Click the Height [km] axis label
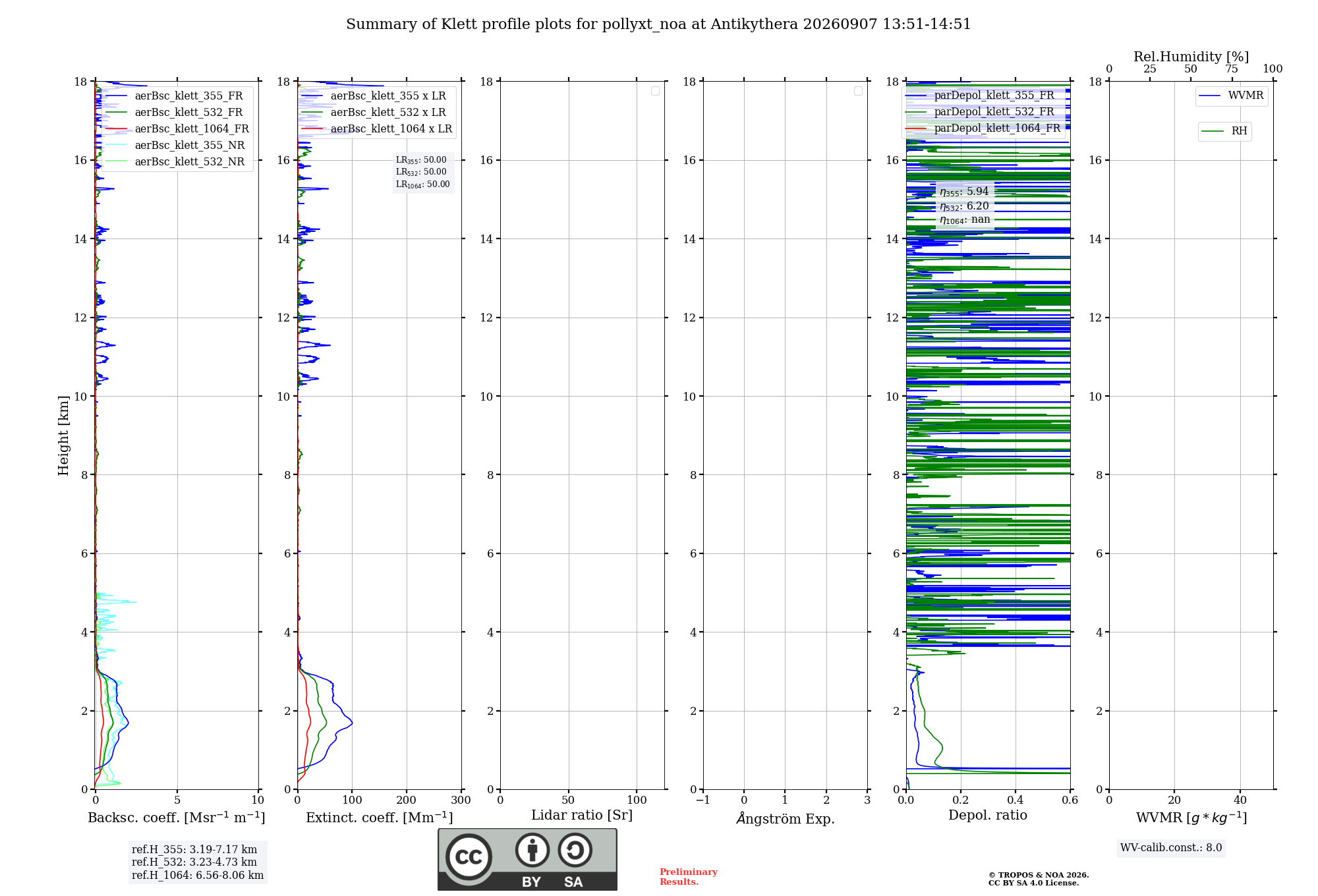The width and height of the screenshot is (1318, 896). pos(63,435)
